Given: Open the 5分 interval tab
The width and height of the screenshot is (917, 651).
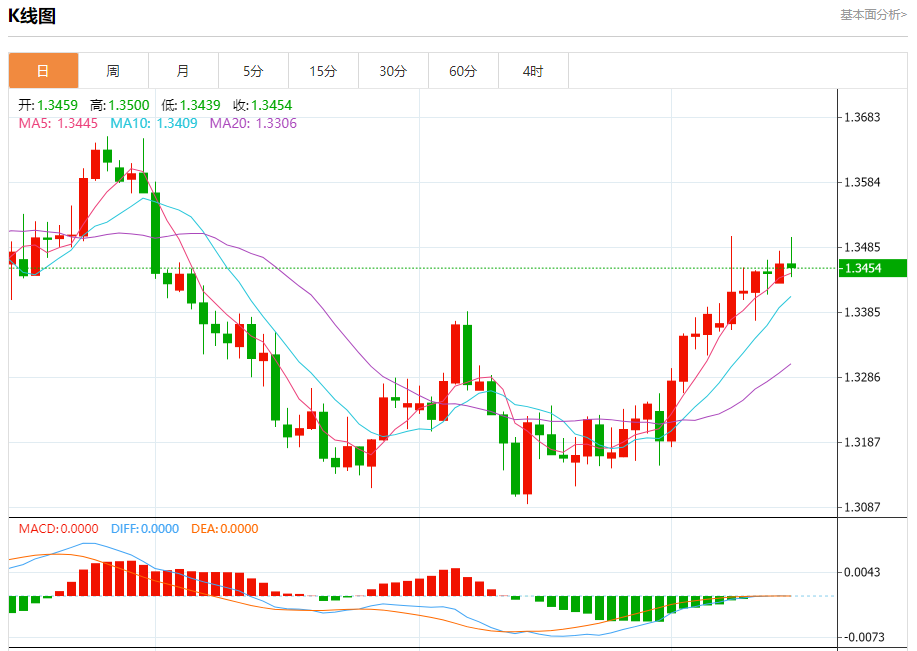Looking at the screenshot, I should (253, 71).
